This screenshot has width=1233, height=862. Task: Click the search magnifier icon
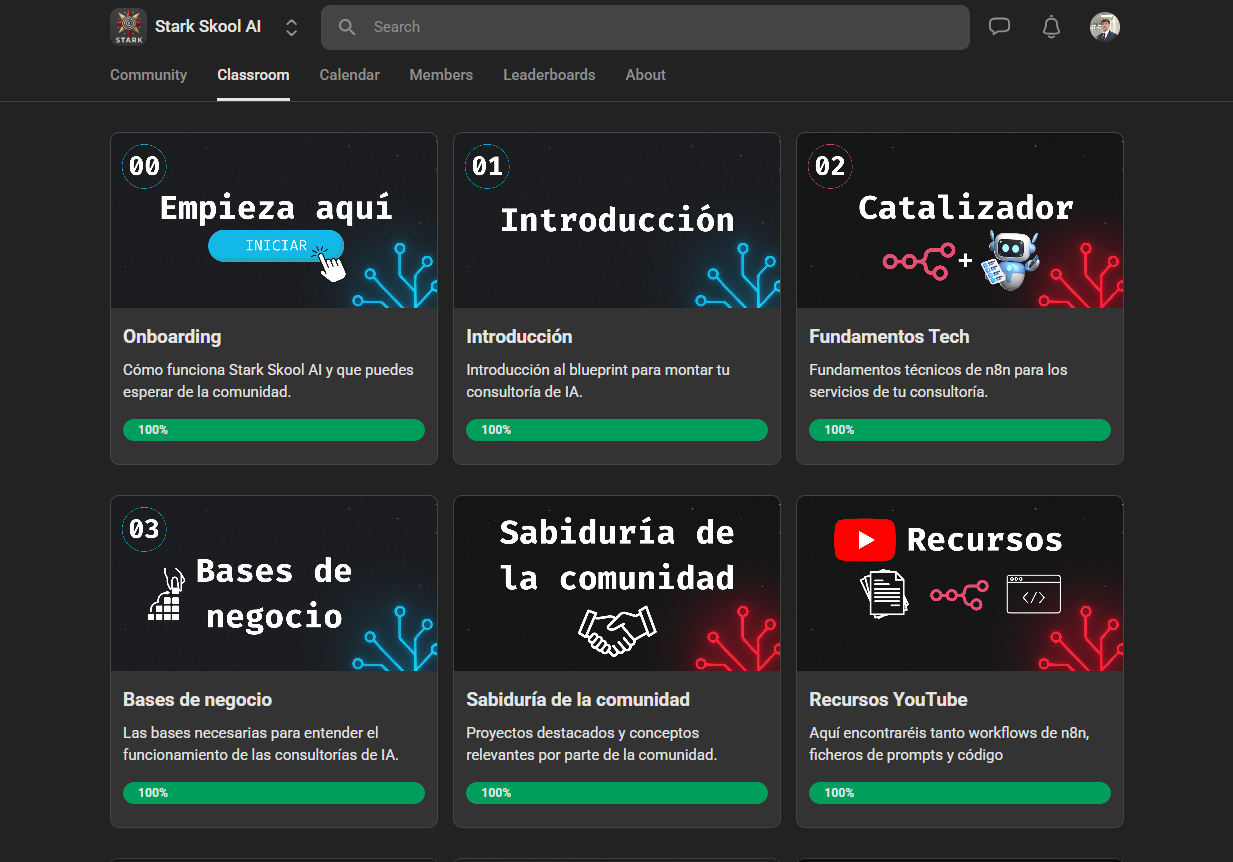click(x=347, y=27)
